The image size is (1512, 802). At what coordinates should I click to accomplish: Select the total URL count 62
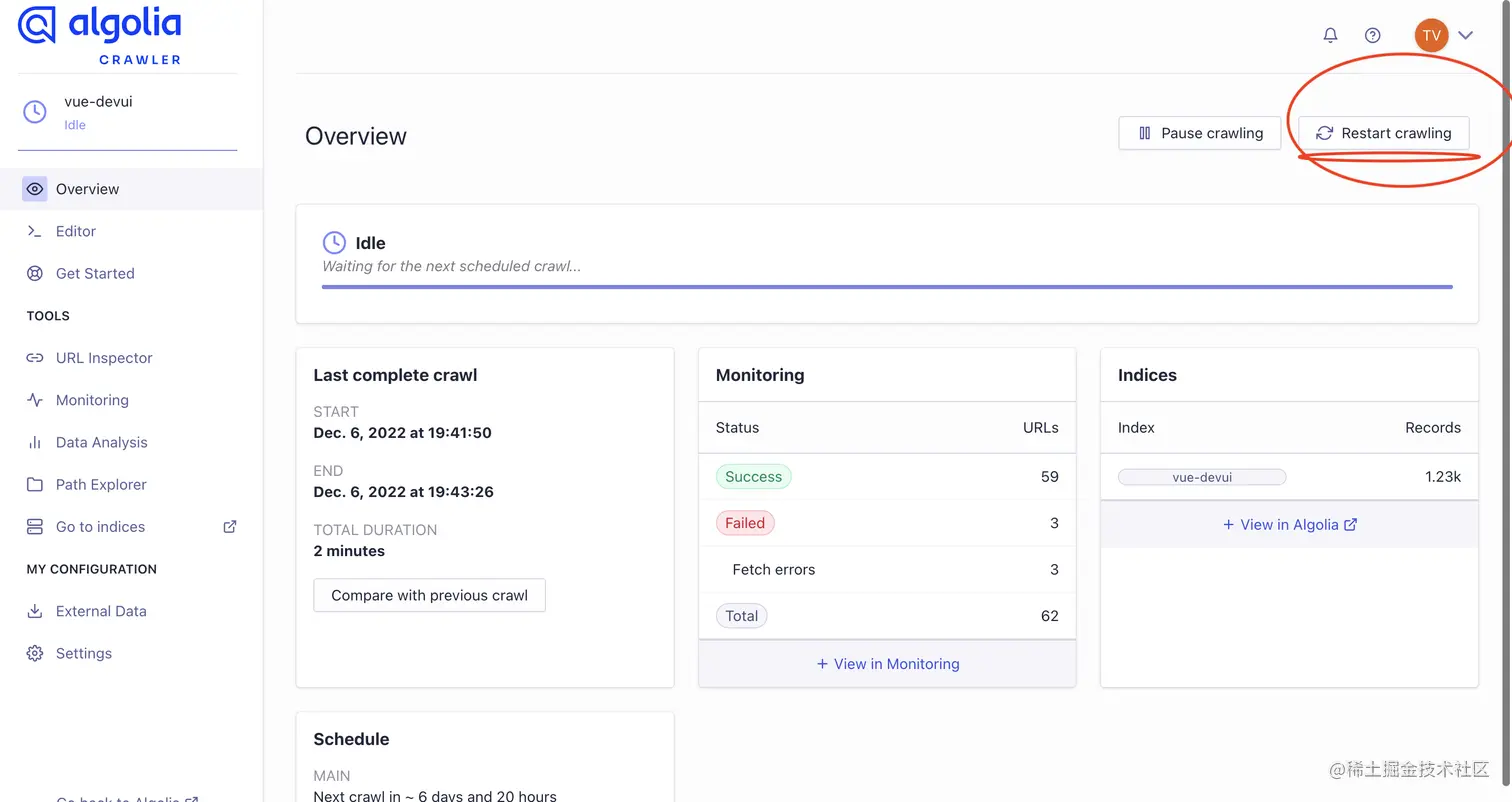pyautogui.click(x=1049, y=616)
